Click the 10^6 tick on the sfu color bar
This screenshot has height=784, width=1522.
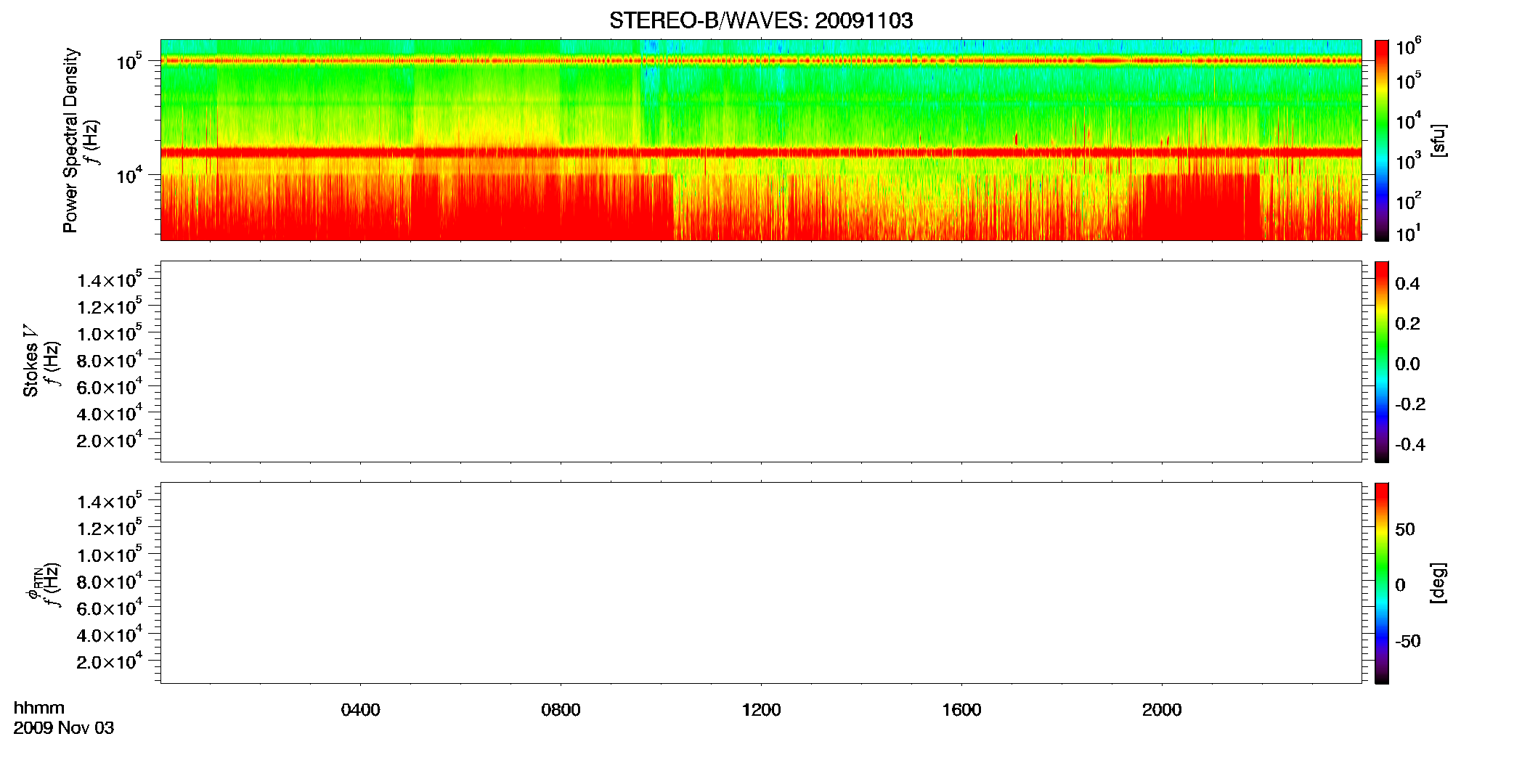[1409, 47]
